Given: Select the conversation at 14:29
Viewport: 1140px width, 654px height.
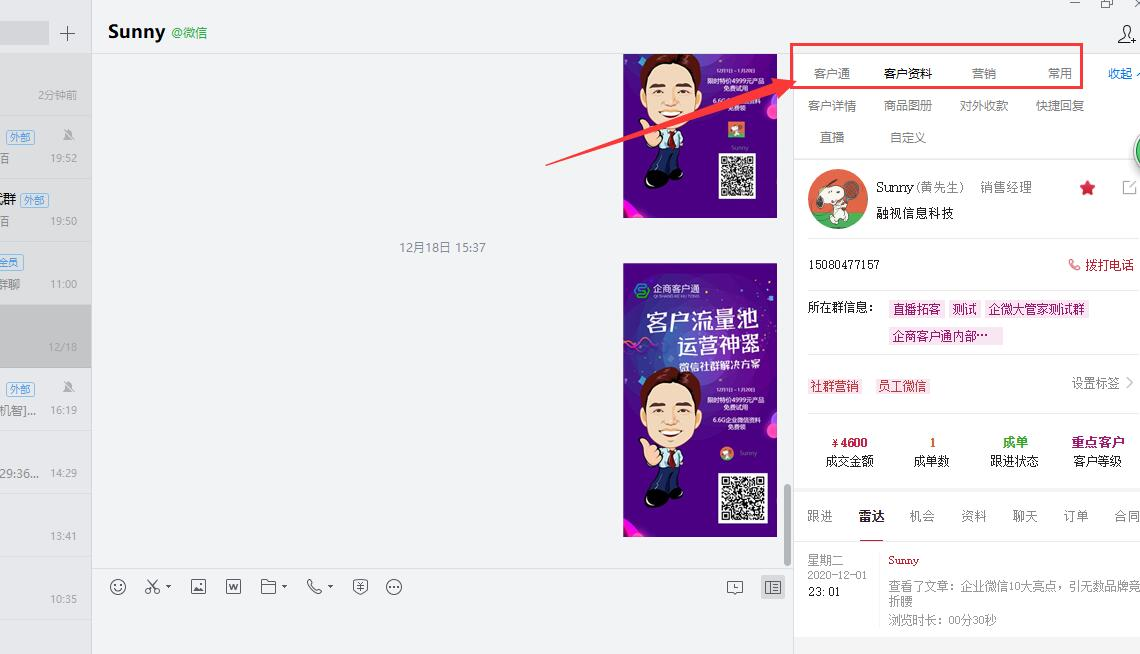Looking at the screenshot, I should pyautogui.click(x=45, y=463).
